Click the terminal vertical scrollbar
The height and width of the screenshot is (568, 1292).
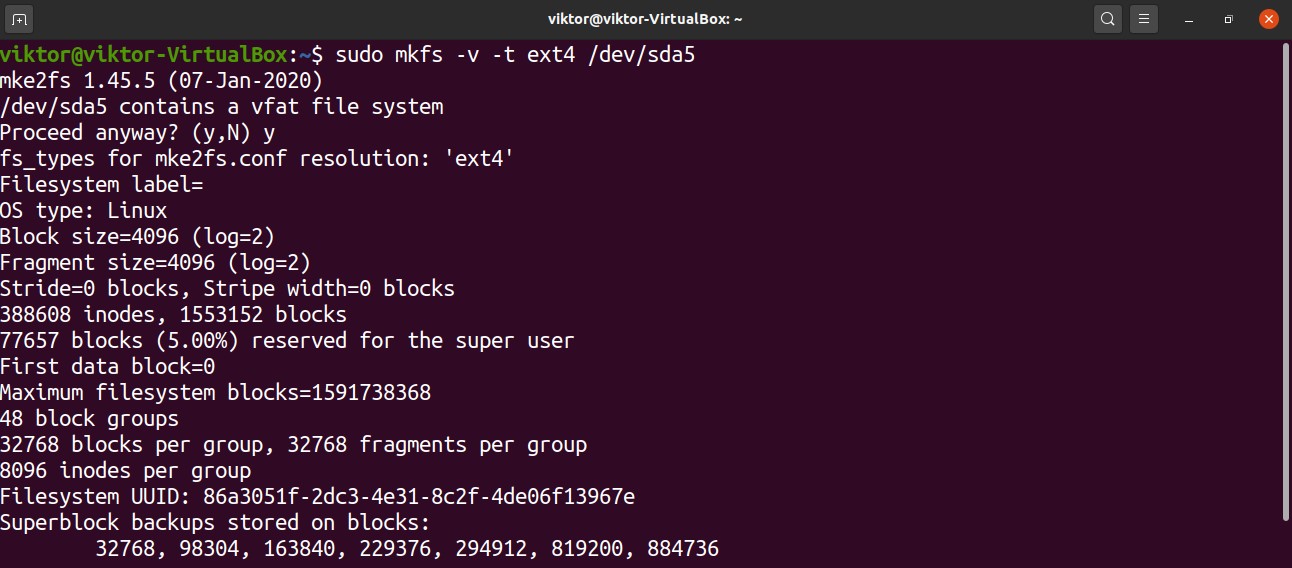point(1285,280)
